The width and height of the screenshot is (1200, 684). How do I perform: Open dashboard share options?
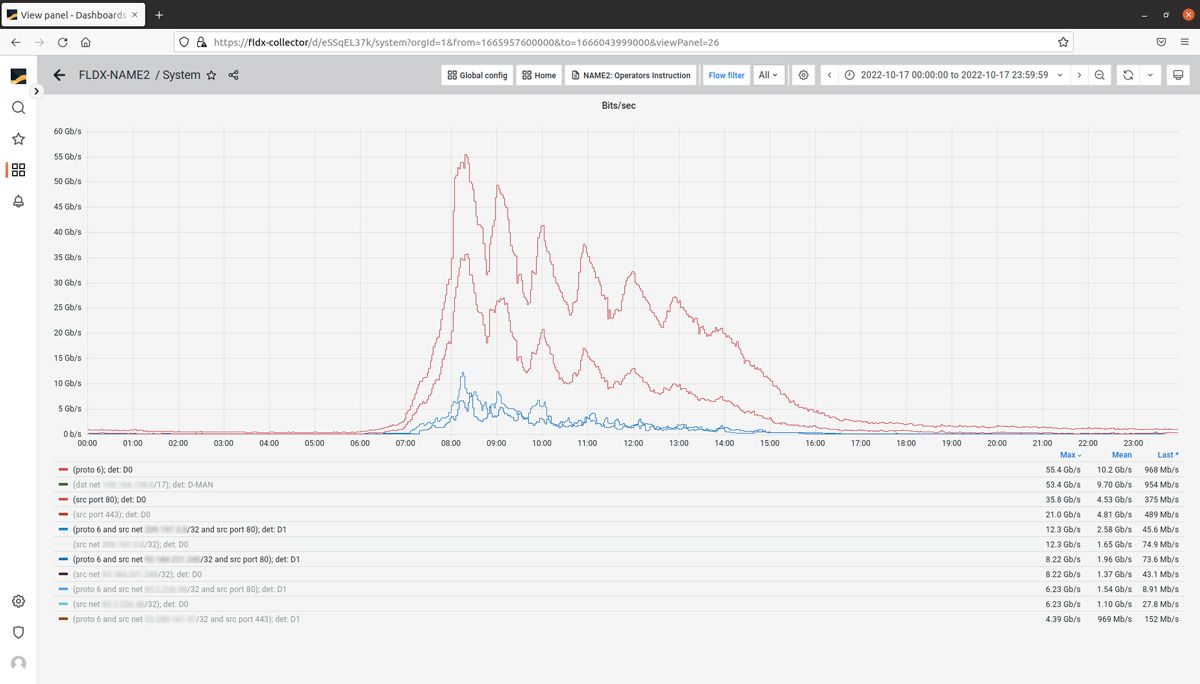tap(233, 75)
